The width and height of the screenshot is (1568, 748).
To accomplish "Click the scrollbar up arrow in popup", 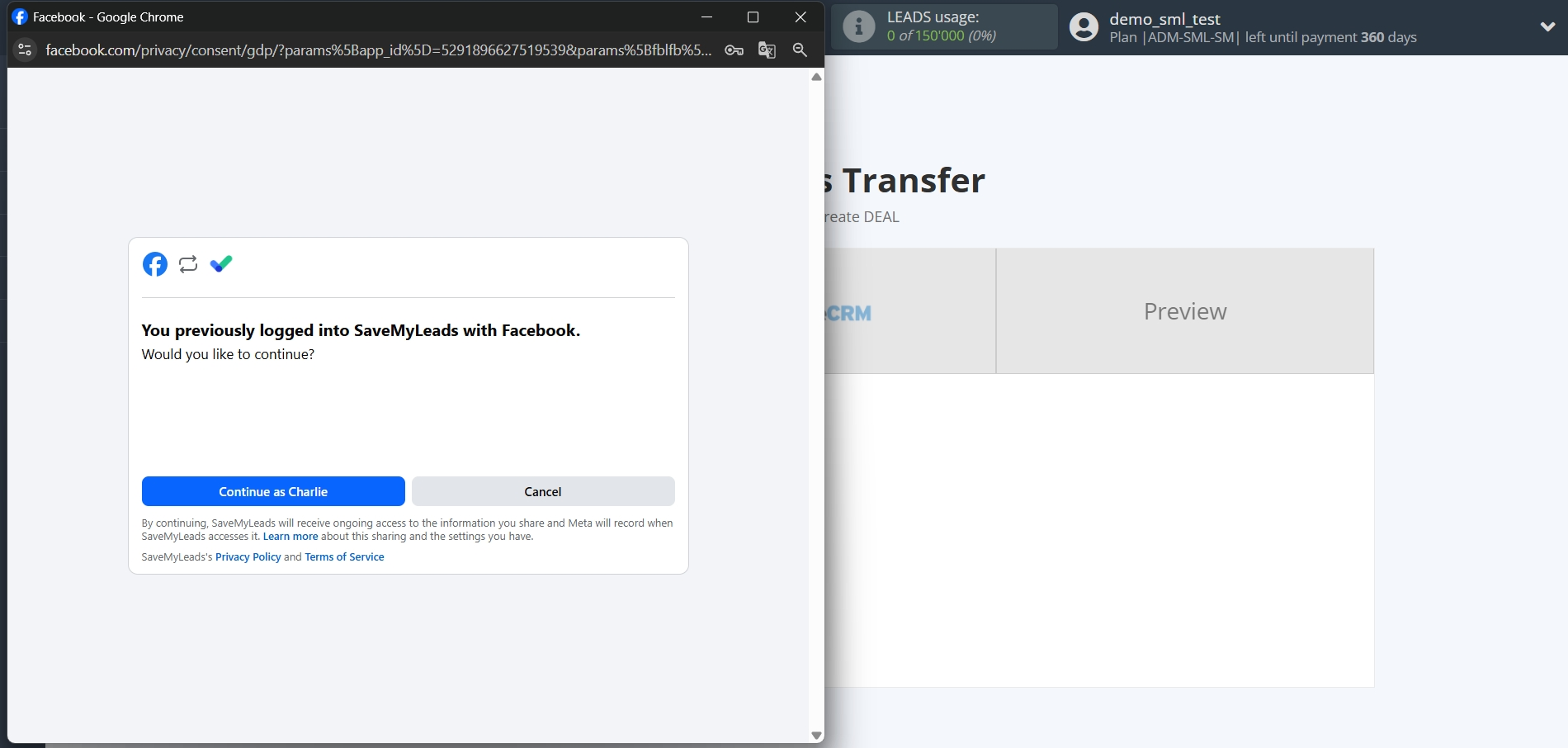I will pyautogui.click(x=816, y=77).
